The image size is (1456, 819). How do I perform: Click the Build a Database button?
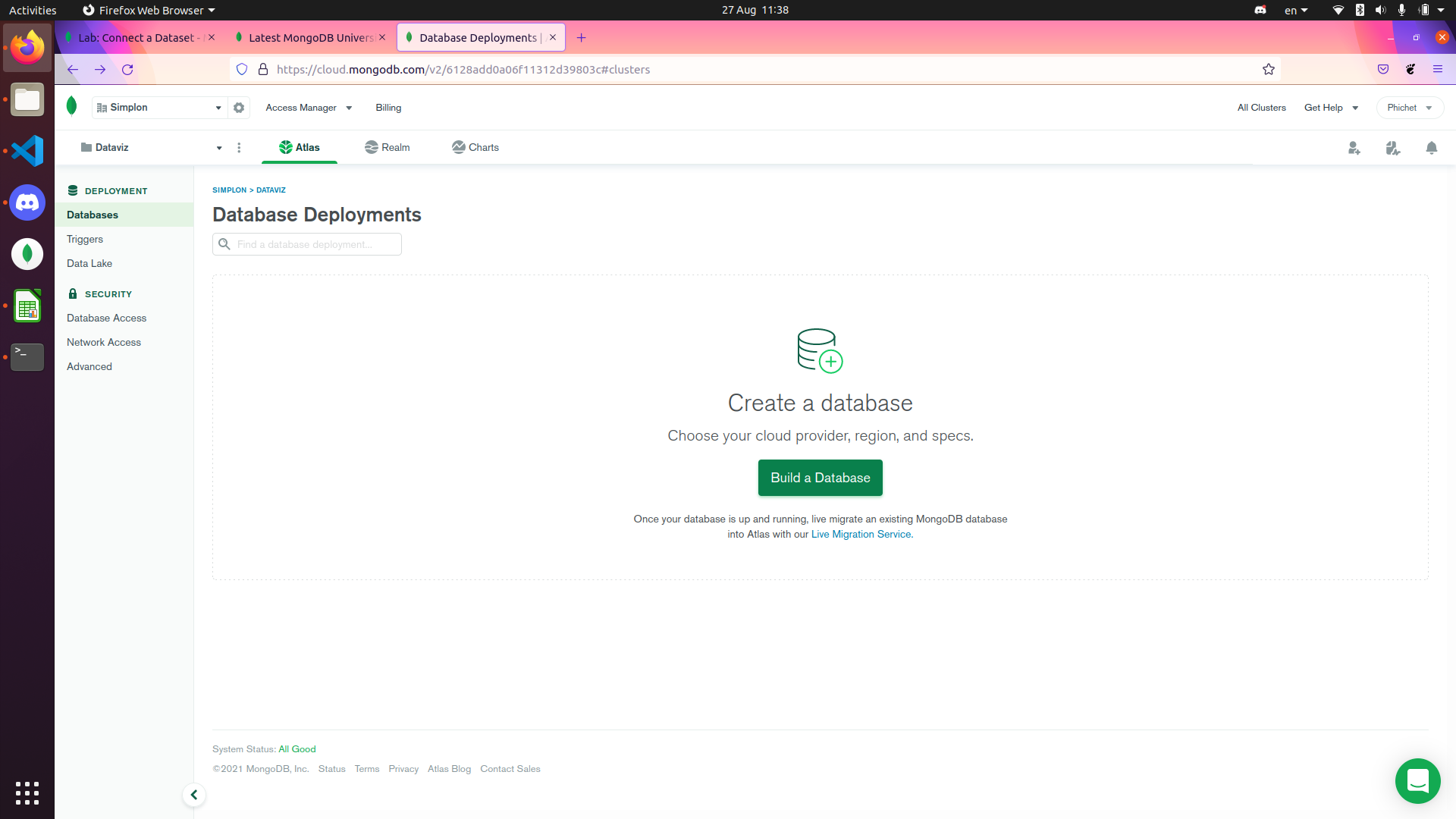(x=820, y=478)
